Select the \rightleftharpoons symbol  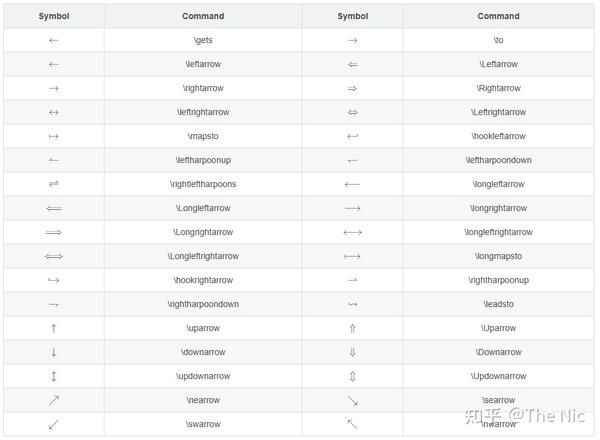point(54,184)
